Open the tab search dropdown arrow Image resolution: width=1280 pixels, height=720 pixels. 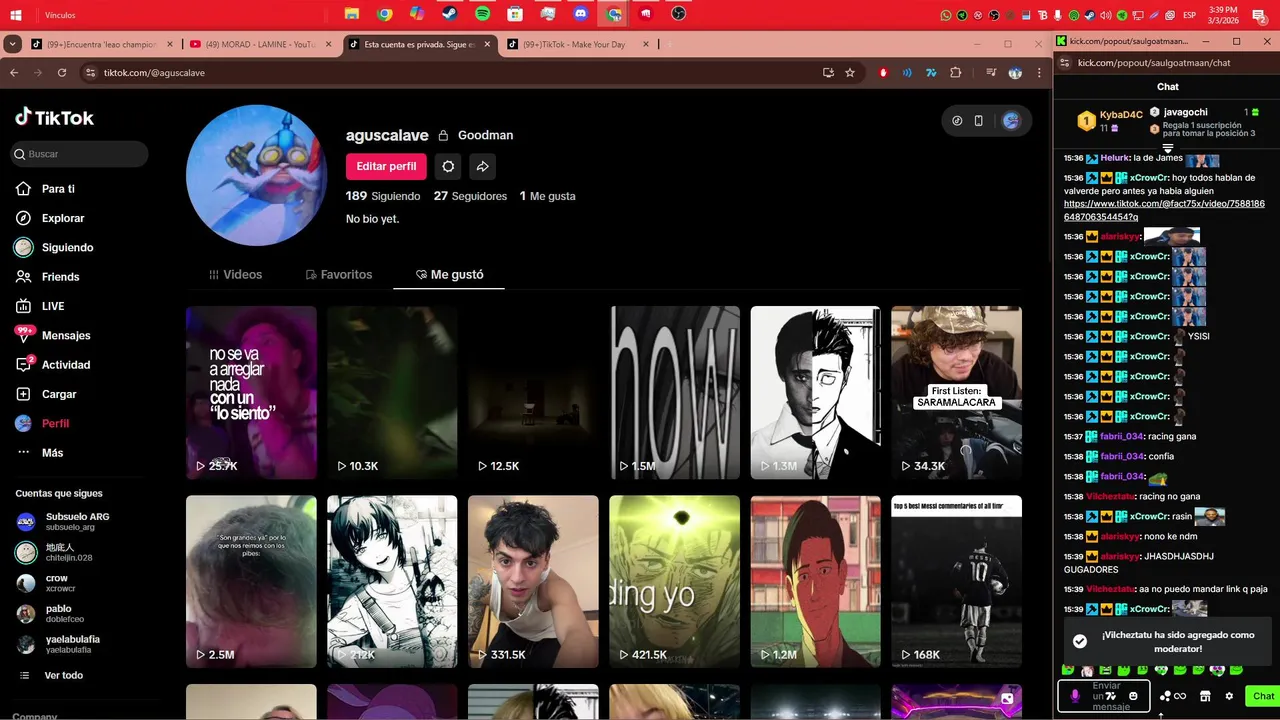[x=12, y=44]
